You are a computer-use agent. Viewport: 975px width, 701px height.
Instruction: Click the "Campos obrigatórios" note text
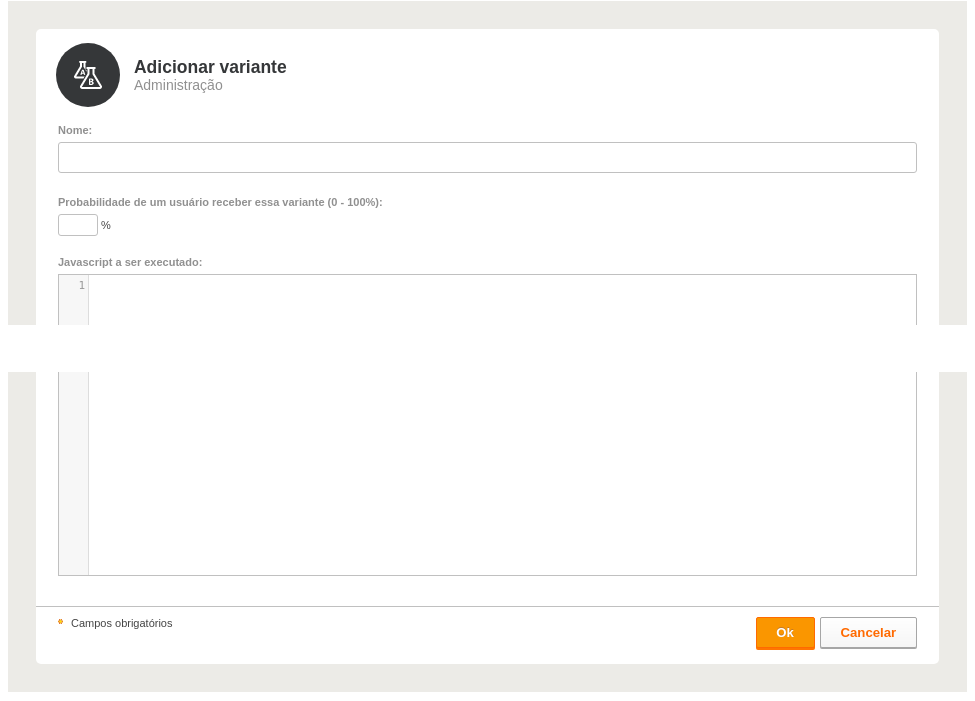coord(121,623)
